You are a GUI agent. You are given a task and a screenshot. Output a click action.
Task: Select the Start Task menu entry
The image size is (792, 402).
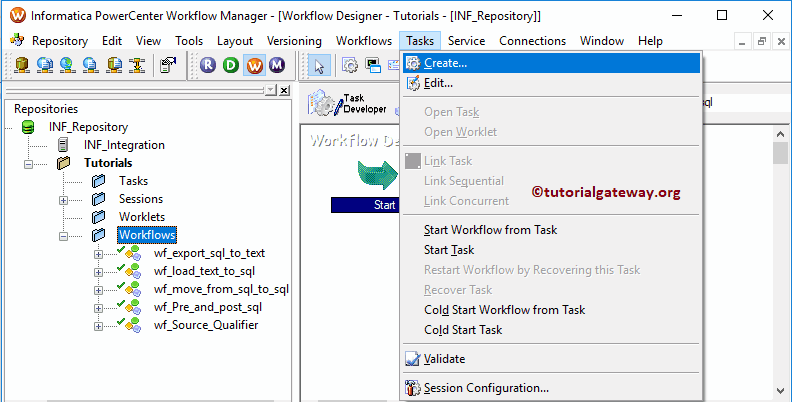(x=551, y=250)
